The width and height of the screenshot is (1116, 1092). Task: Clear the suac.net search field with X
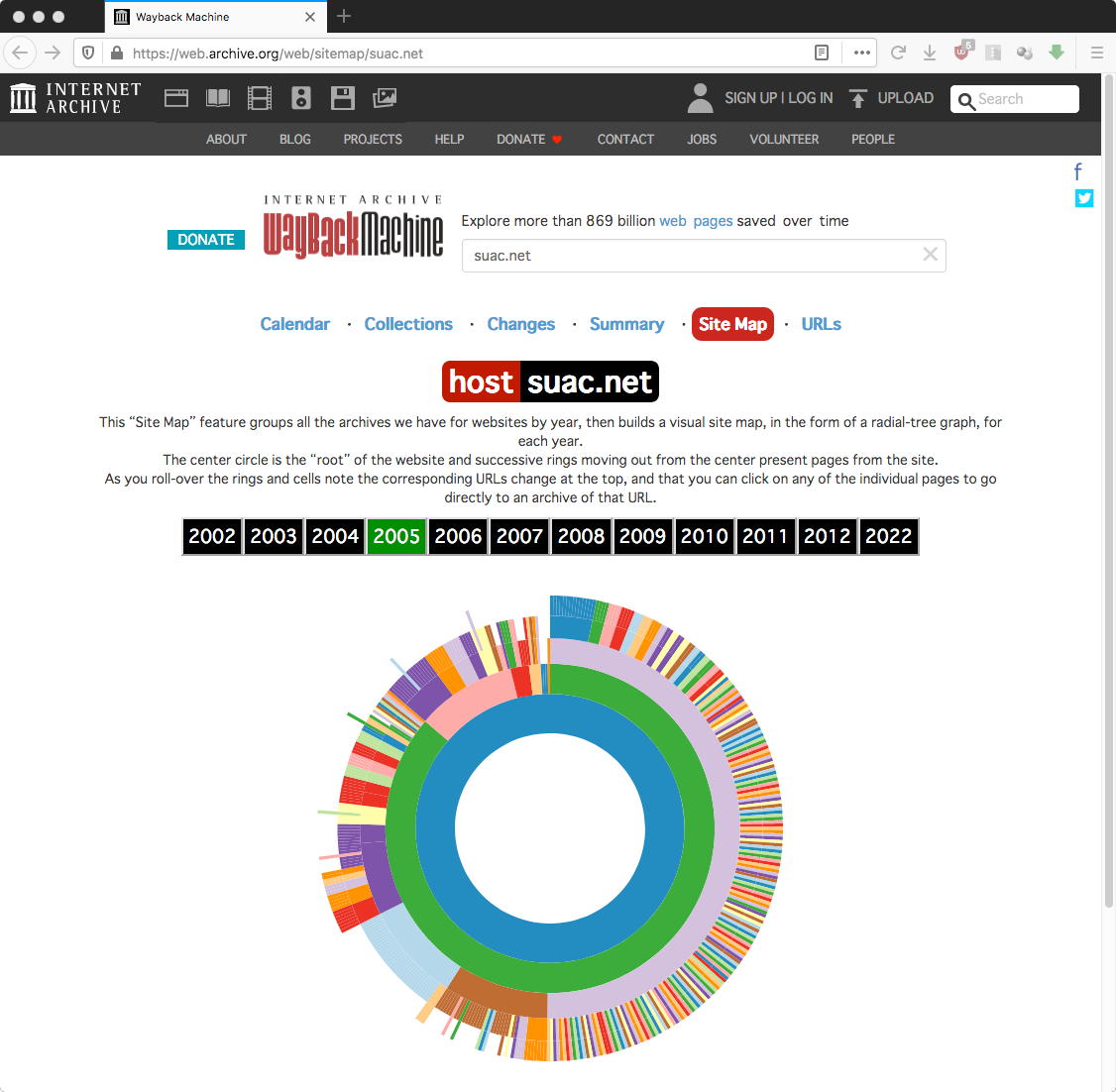click(930, 254)
